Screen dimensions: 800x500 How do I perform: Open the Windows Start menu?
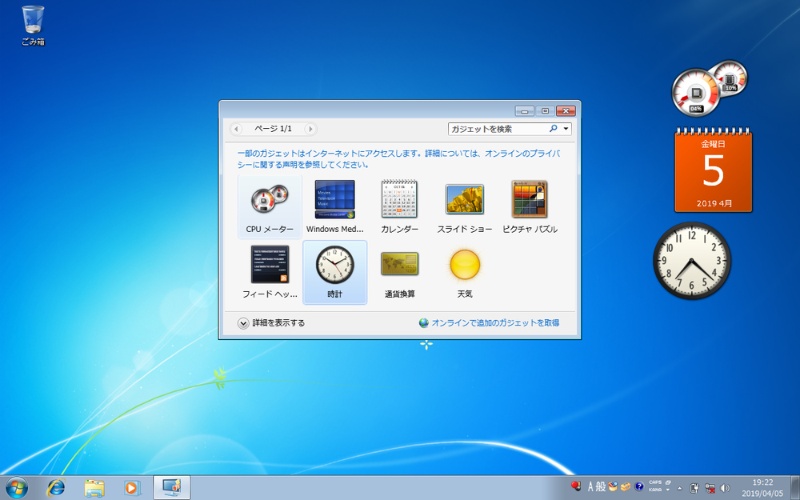click(x=17, y=487)
